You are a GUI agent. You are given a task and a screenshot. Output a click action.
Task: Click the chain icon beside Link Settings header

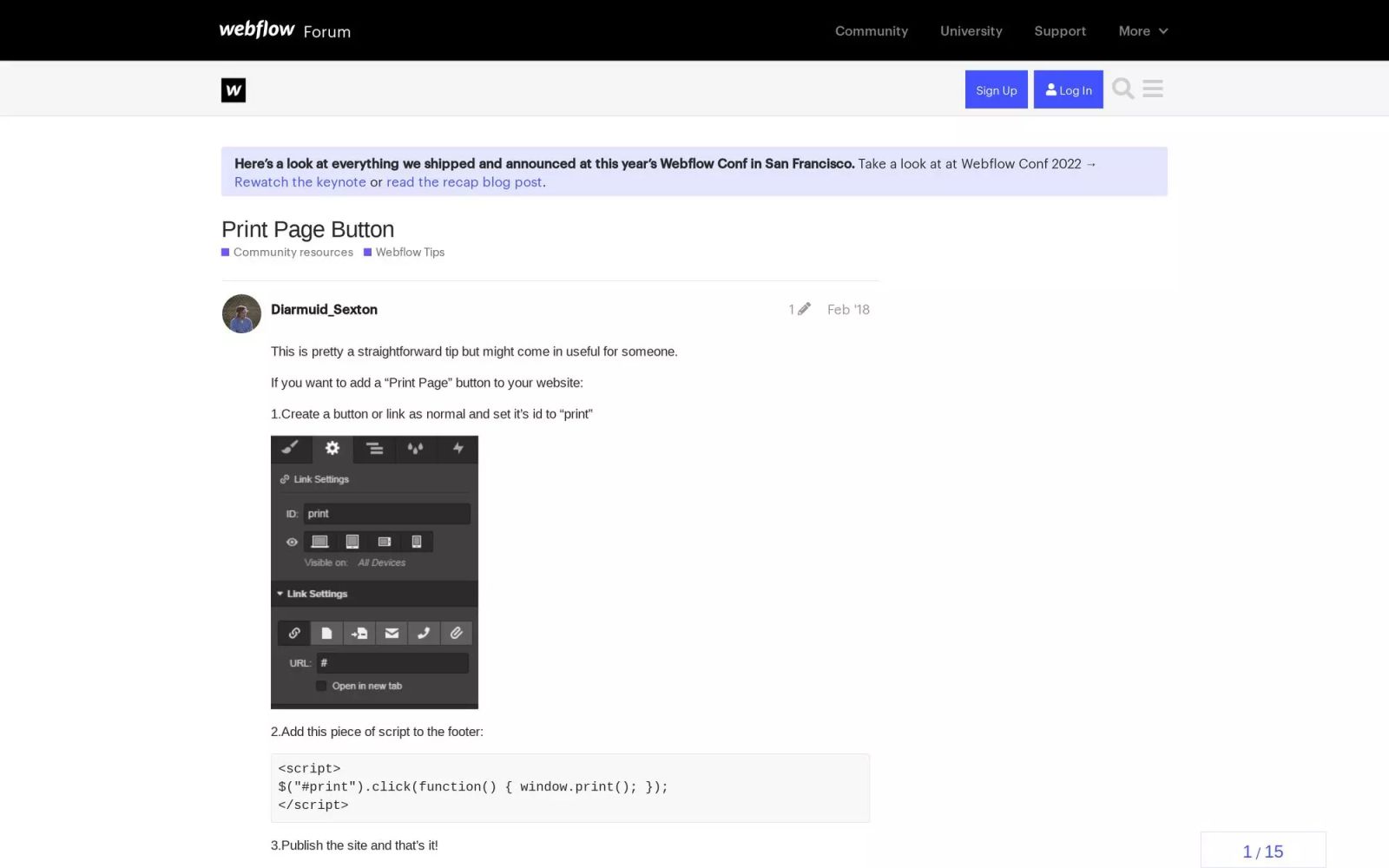pos(285,479)
